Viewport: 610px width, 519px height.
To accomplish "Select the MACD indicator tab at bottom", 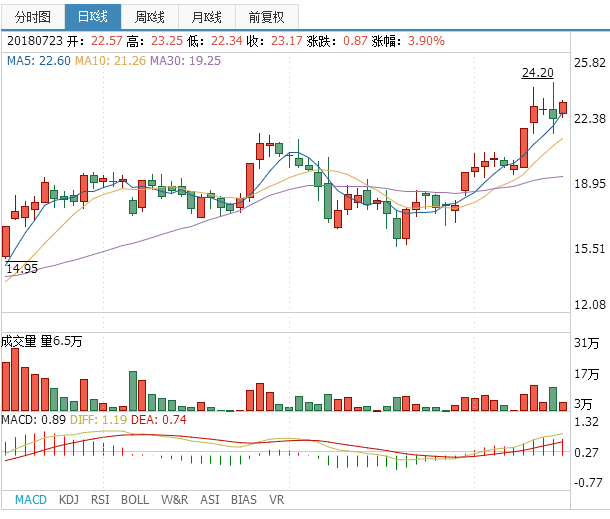I will click(x=31, y=499).
